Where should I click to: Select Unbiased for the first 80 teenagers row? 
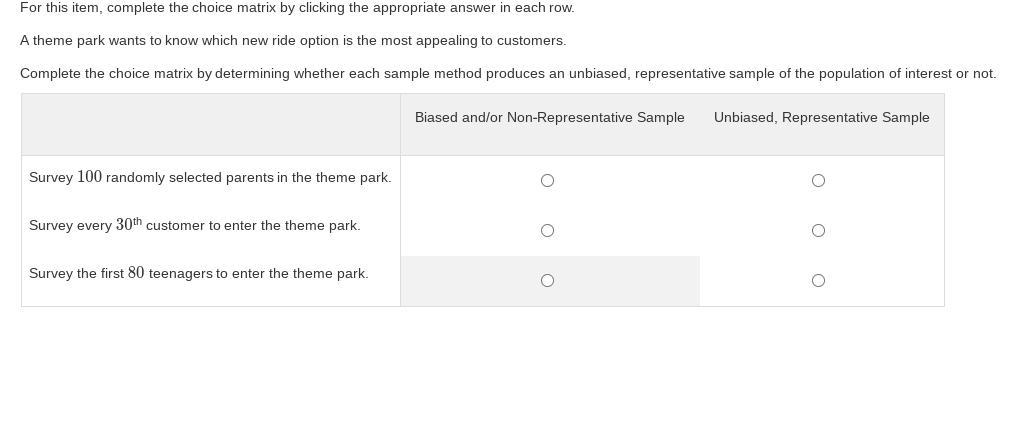(818, 281)
